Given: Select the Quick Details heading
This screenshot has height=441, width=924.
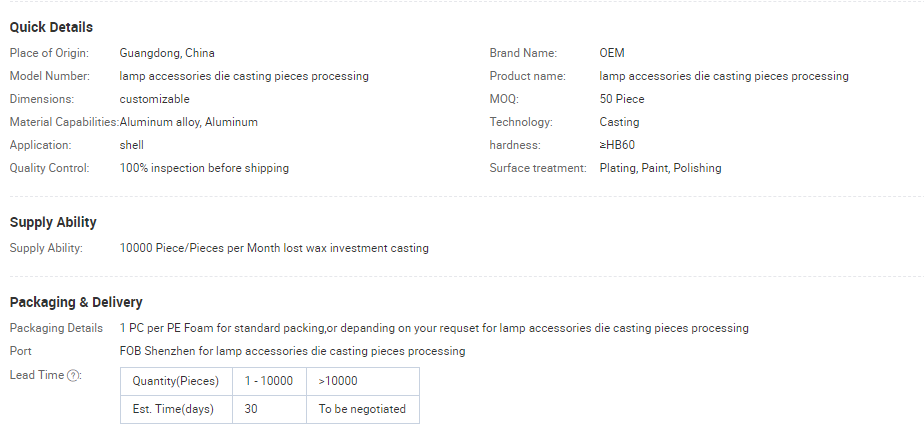Looking at the screenshot, I should pos(51,28).
